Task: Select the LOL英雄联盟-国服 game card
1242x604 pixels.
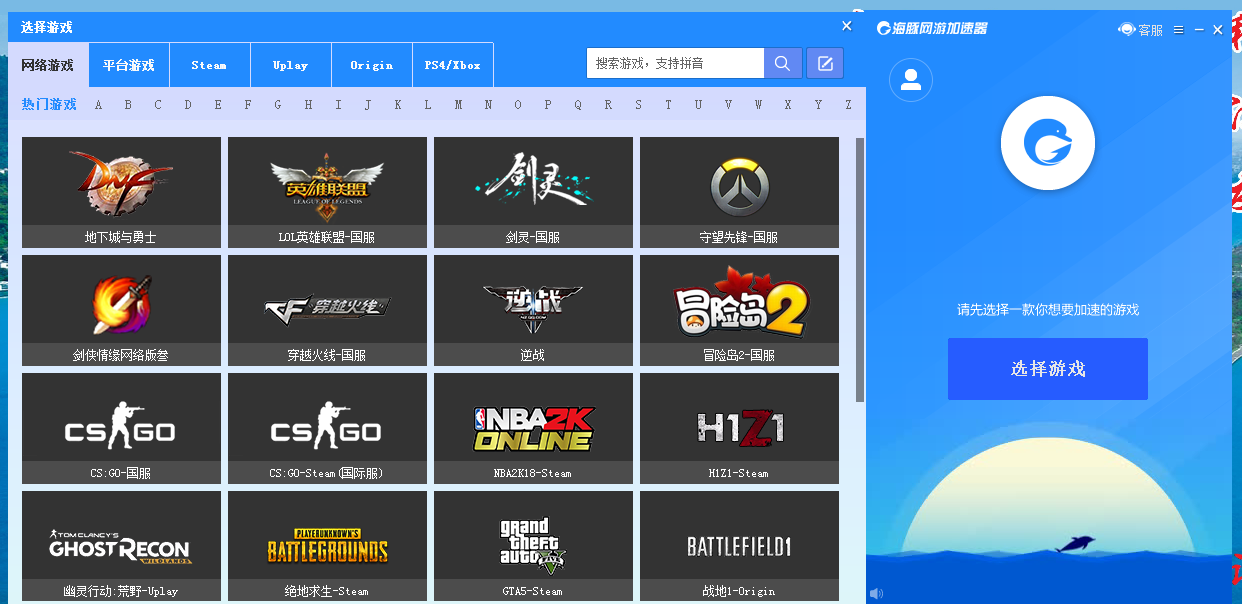Action: click(x=327, y=192)
